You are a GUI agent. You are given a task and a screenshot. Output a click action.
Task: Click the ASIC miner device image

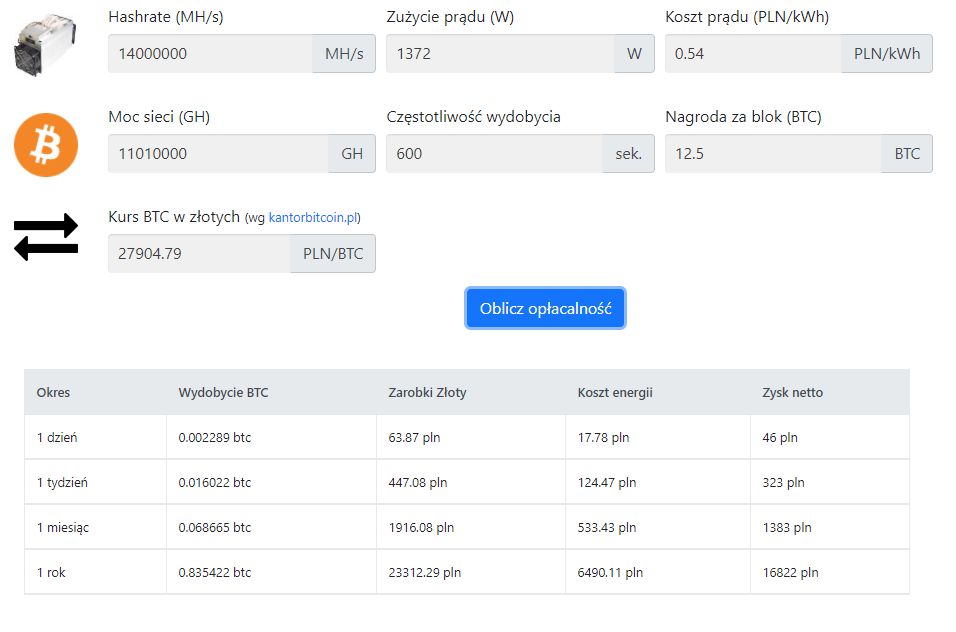click(46, 44)
